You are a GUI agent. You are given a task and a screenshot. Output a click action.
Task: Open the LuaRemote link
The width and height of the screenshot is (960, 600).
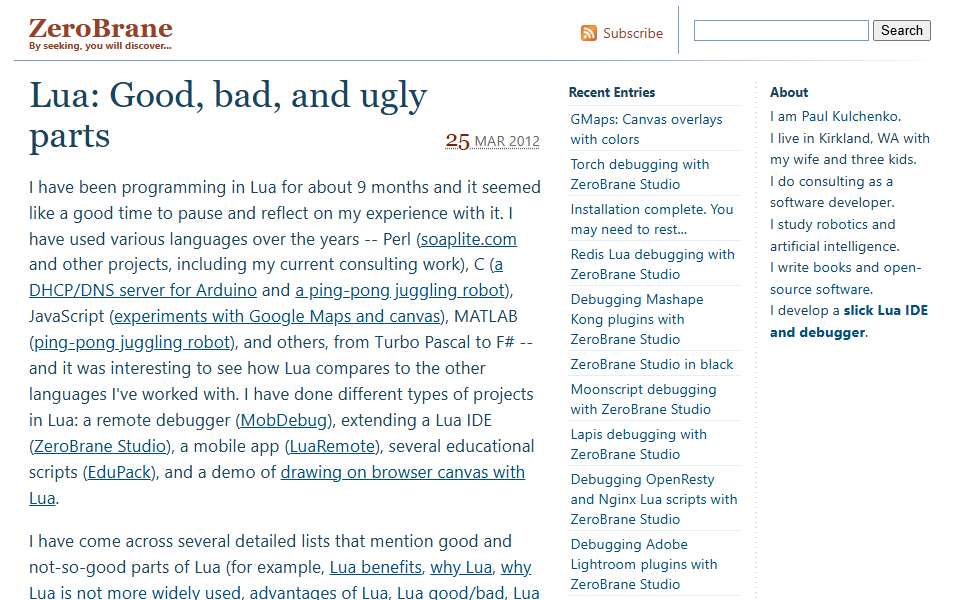pos(332,446)
